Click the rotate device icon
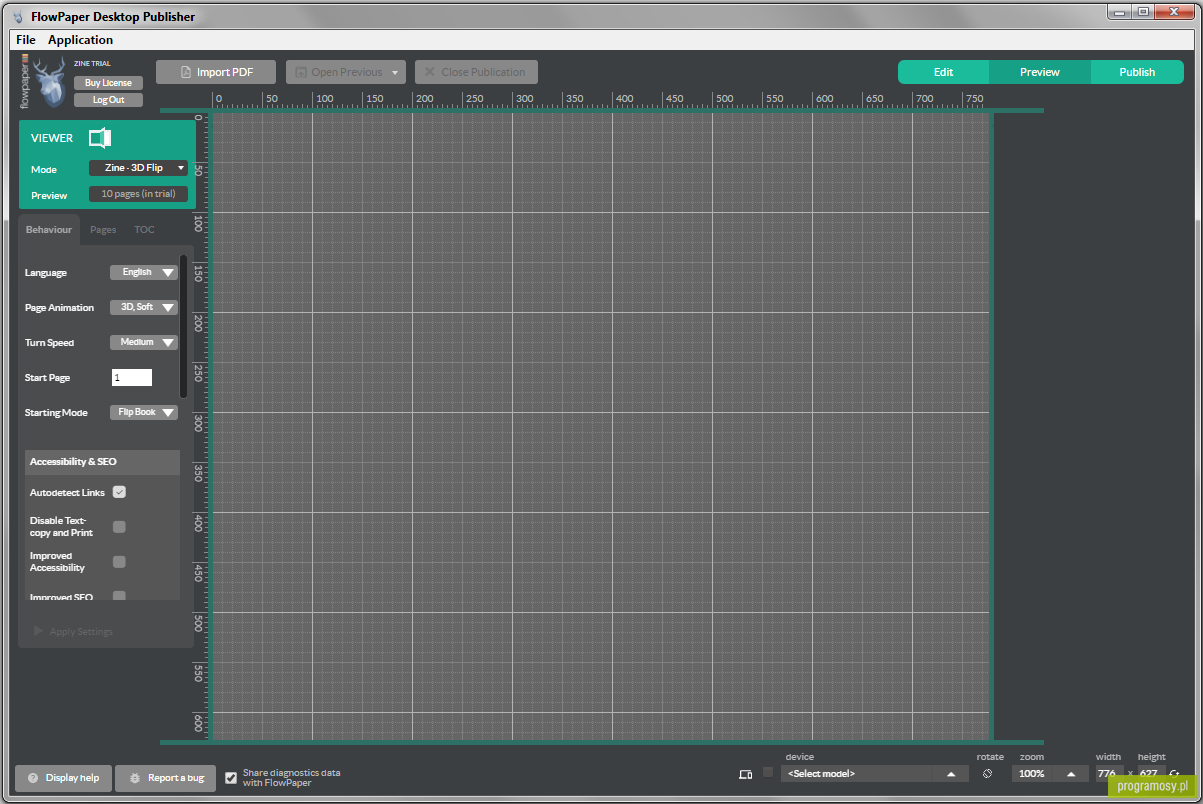The height and width of the screenshot is (804, 1203). (987, 773)
